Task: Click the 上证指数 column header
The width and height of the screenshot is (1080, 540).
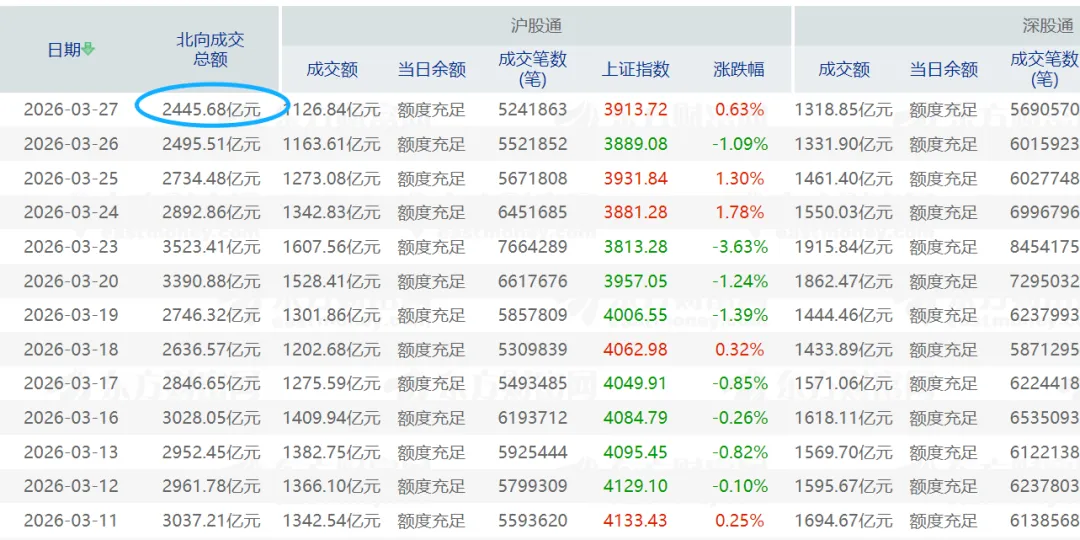Action: click(636, 69)
